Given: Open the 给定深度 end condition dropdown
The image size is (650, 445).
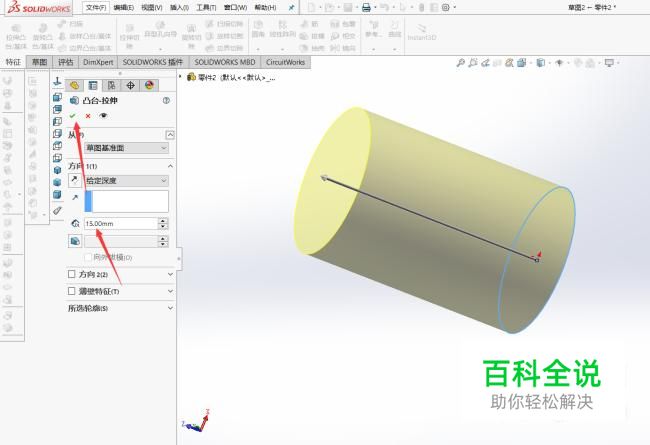Looking at the screenshot, I should (126, 181).
